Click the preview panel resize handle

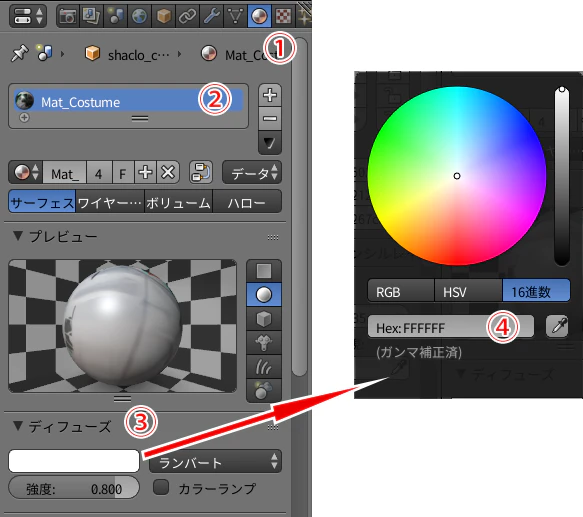(x=122, y=399)
